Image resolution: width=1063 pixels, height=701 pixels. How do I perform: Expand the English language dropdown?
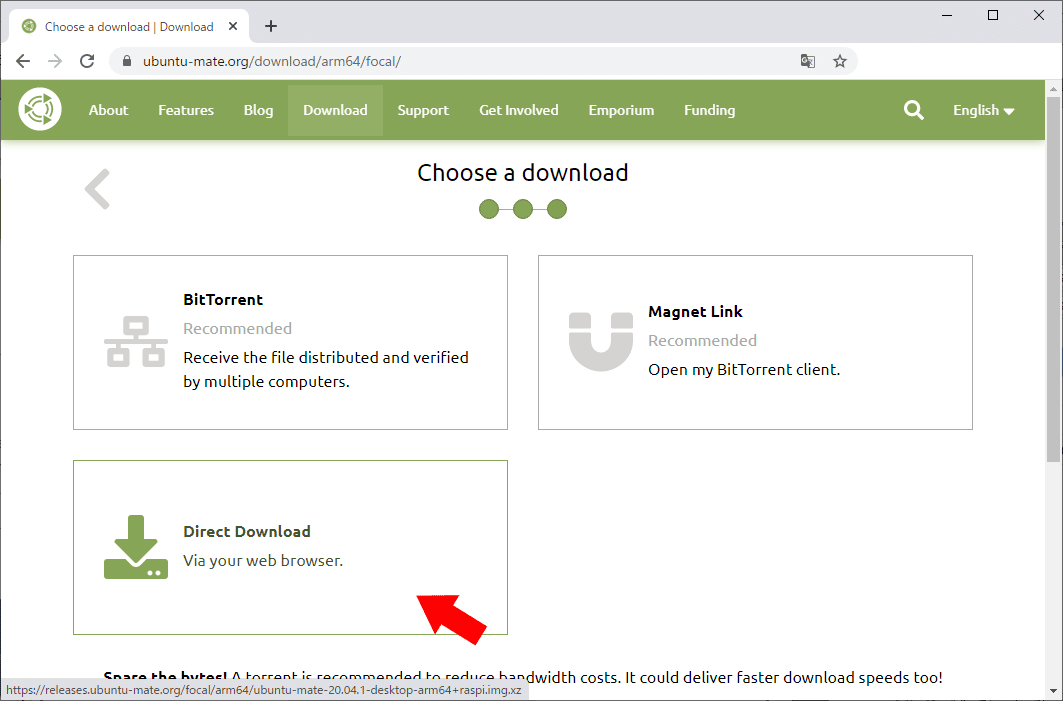tap(983, 111)
